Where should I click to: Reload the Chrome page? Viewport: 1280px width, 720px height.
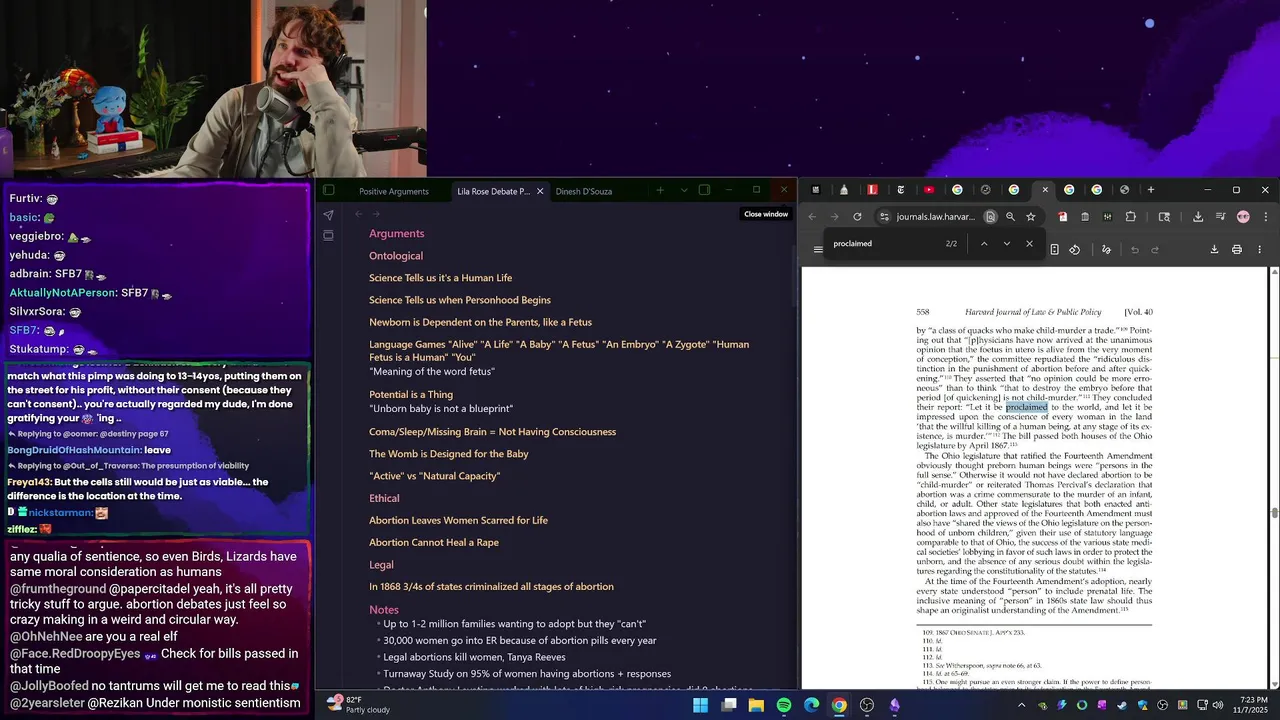pos(857,216)
